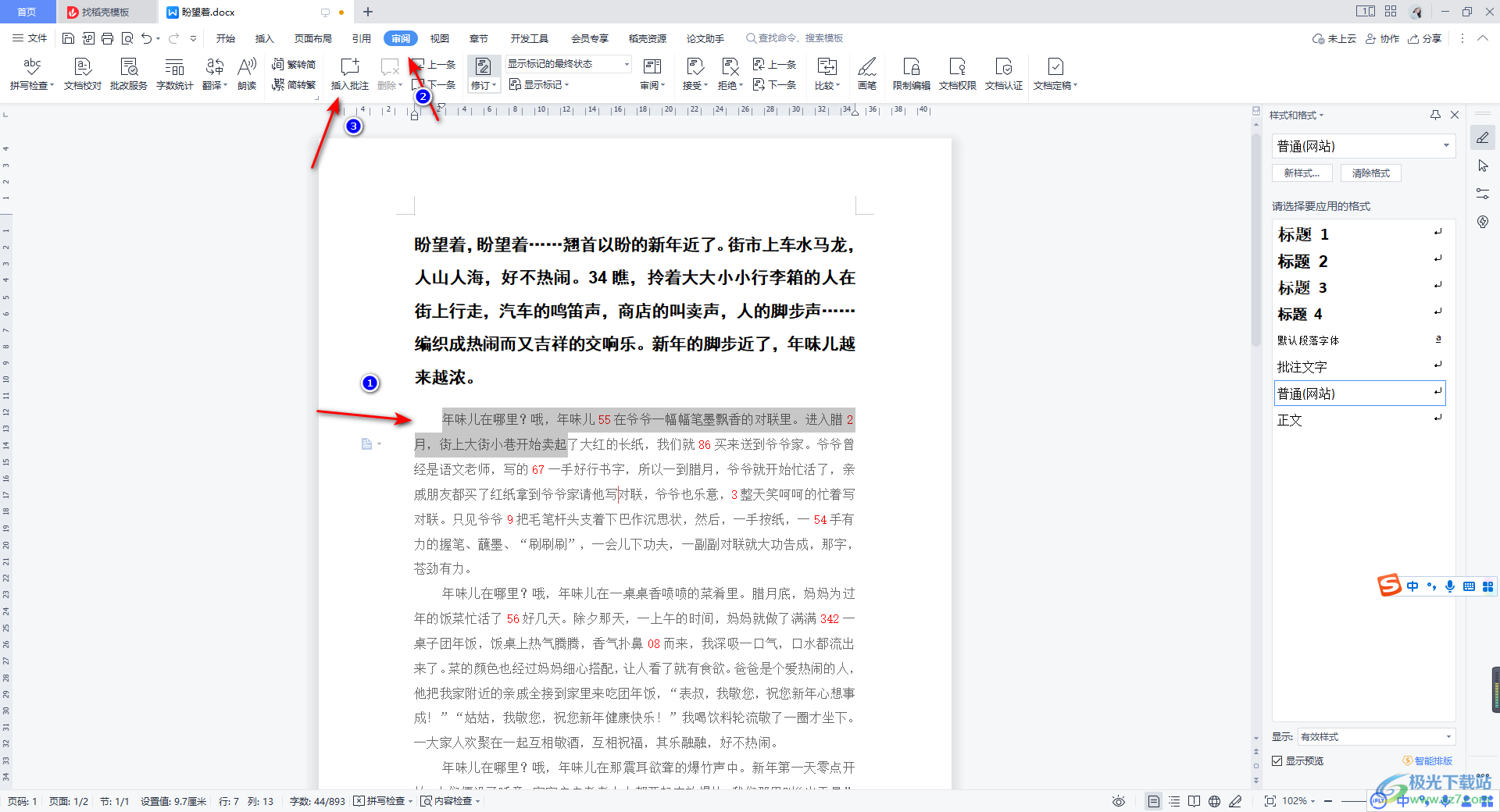Convert text with 繁转简

coord(294,64)
